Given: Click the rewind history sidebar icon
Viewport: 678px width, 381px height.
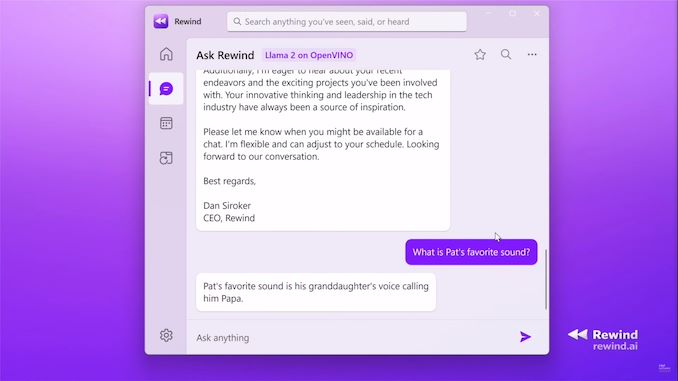Looking at the screenshot, I should point(166,158).
